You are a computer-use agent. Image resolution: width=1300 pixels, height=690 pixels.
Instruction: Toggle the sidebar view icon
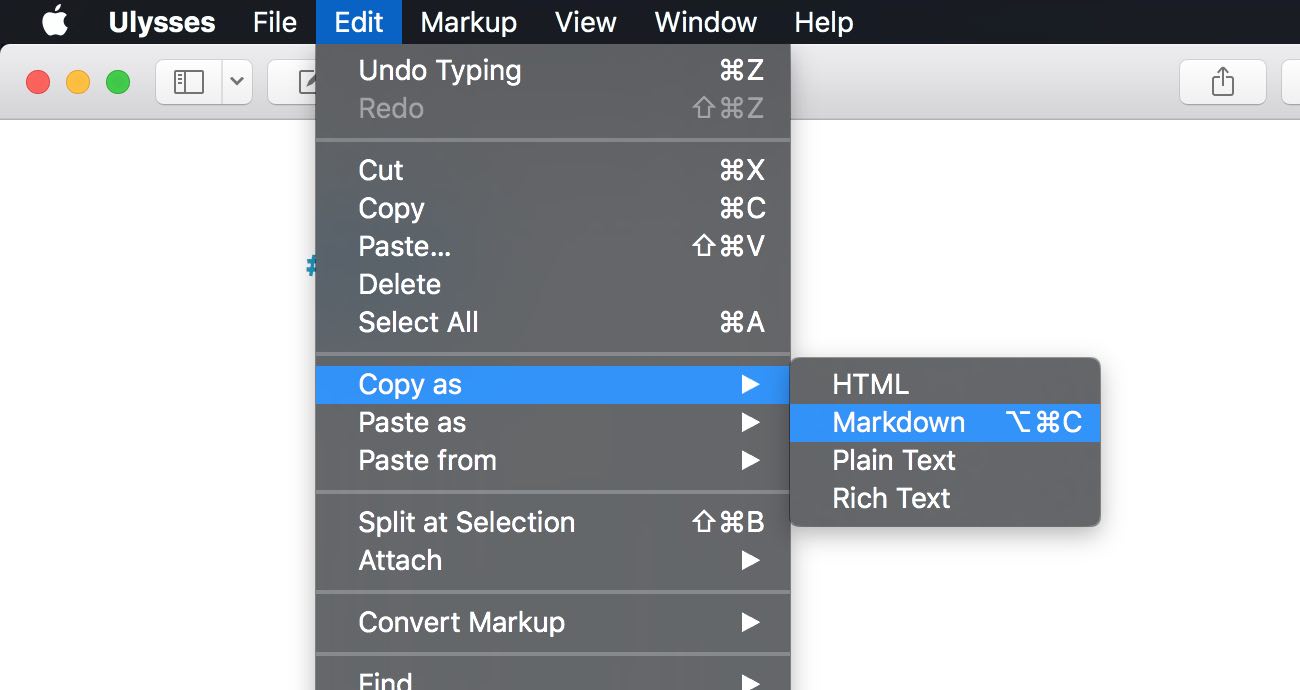click(189, 82)
